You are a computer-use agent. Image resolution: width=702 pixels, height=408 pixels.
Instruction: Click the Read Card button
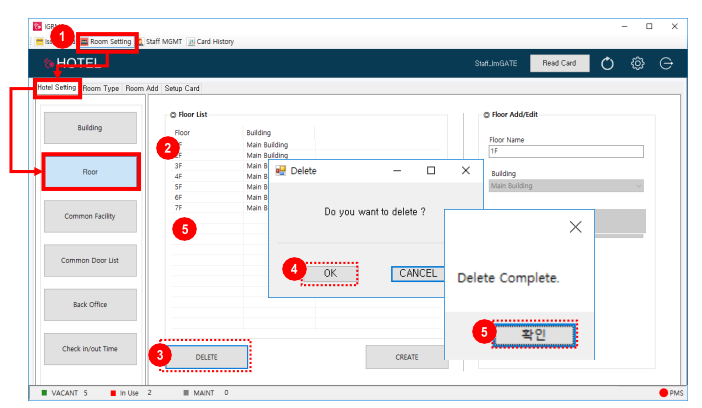[559, 63]
